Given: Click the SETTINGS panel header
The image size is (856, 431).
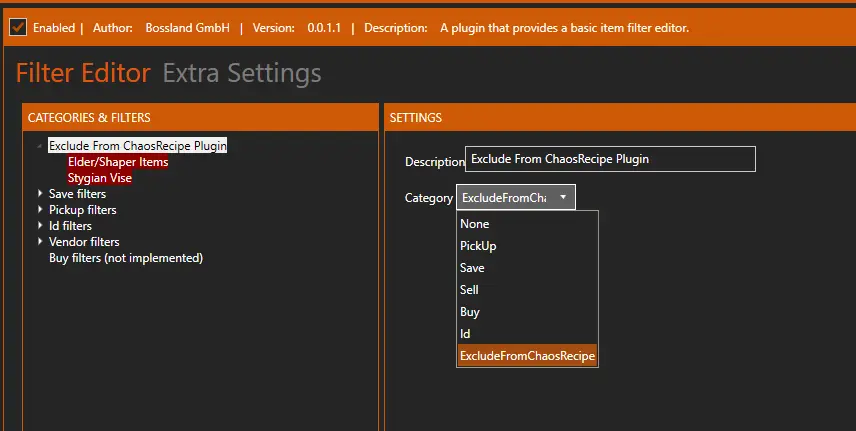Looking at the screenshot, I should click(620, 117).
